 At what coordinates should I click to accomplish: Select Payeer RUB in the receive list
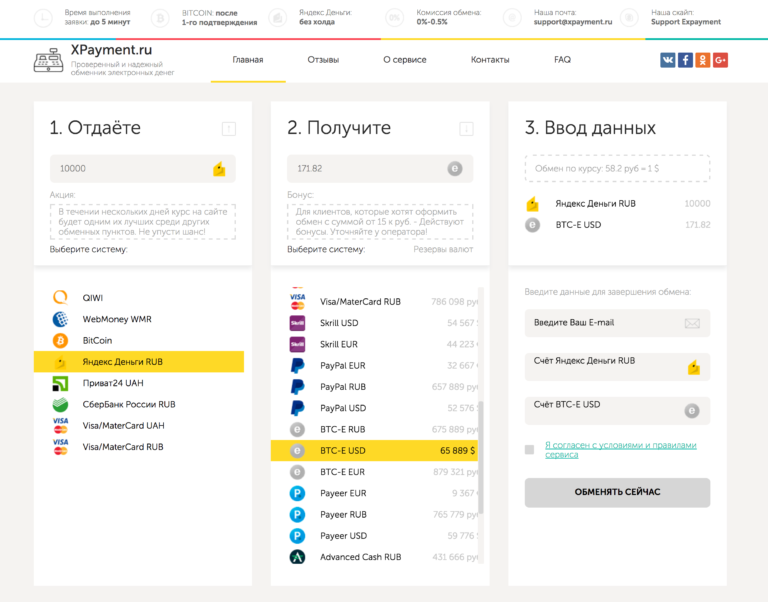point(374,514)
